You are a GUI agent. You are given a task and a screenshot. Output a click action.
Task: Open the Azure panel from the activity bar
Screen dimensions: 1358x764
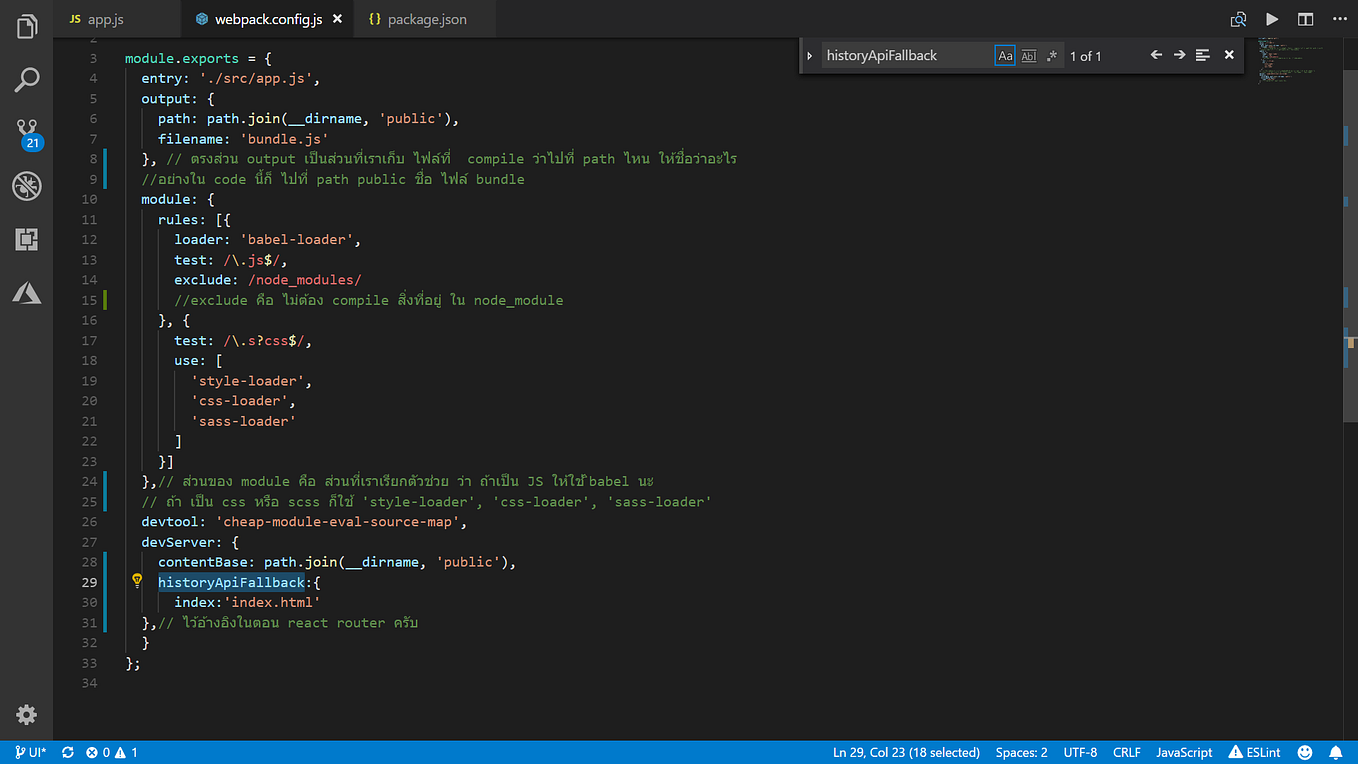click(x=26, y=292)
